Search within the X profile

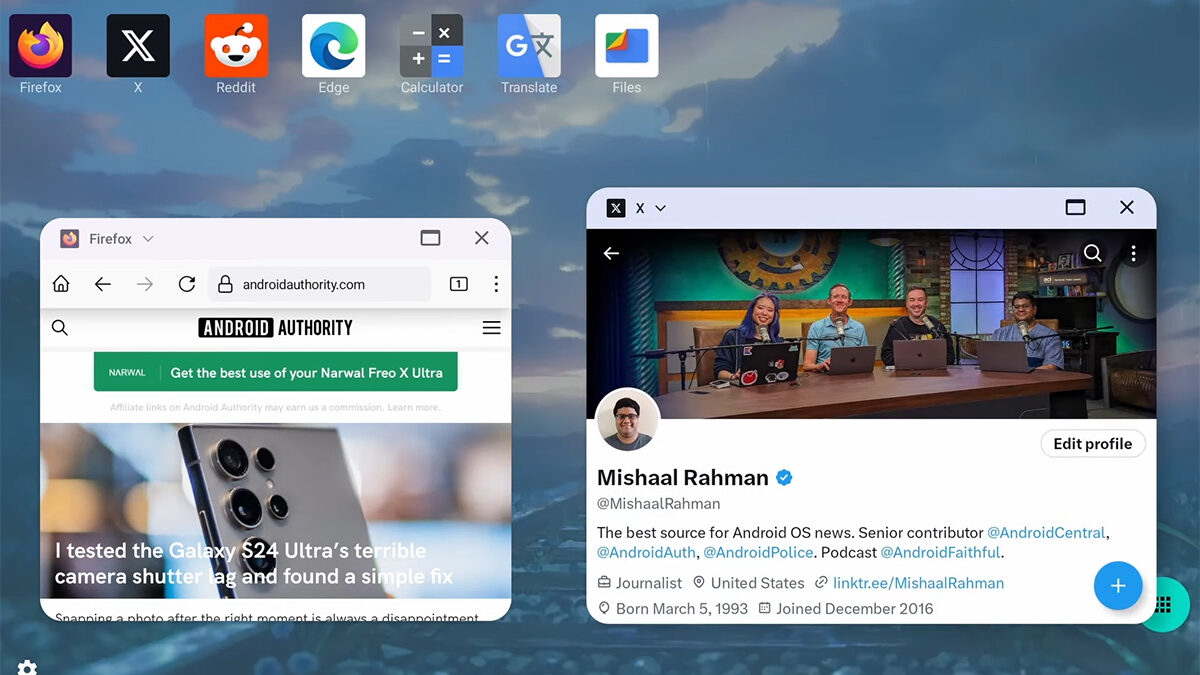1092,254
